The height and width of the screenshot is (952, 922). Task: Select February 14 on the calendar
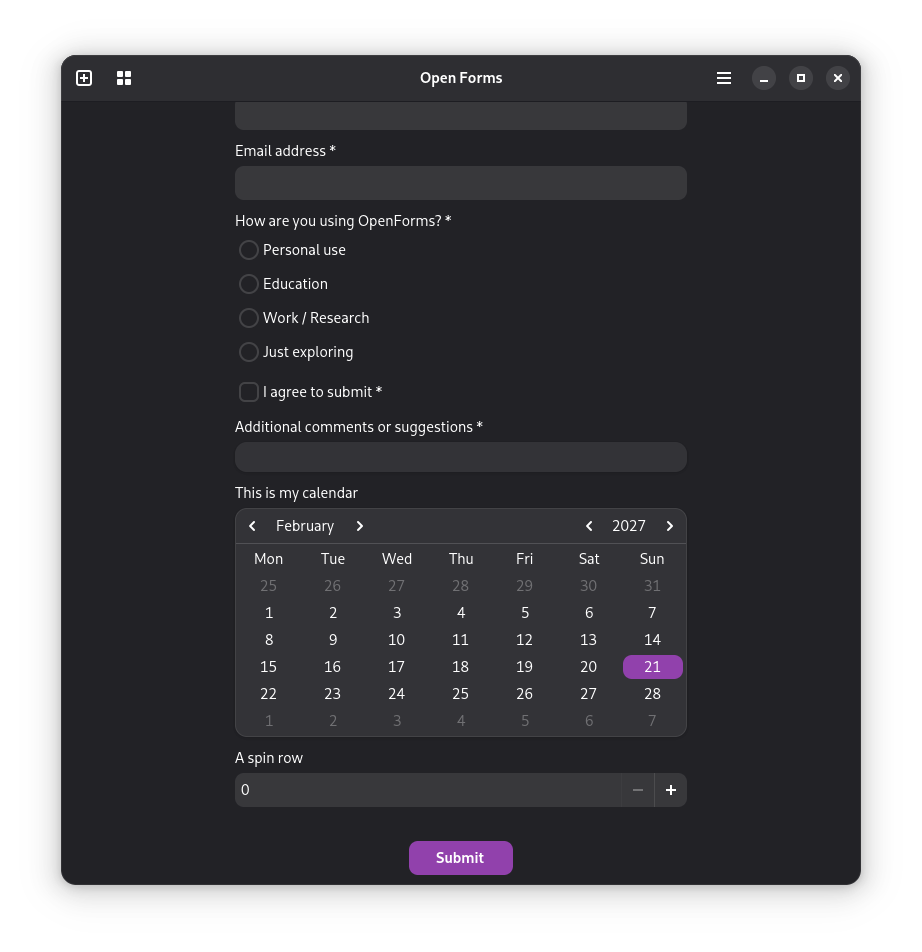[x=652, y=639]
